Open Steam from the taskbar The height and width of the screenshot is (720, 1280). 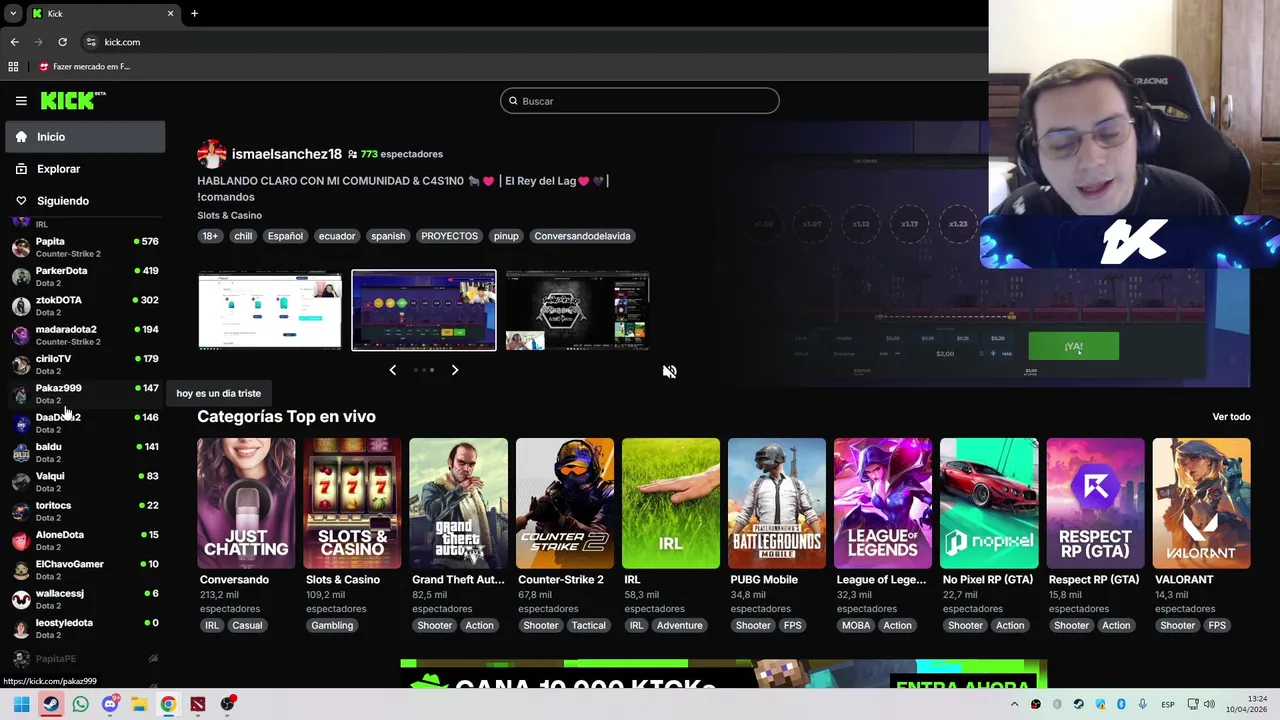click(51, 704)
